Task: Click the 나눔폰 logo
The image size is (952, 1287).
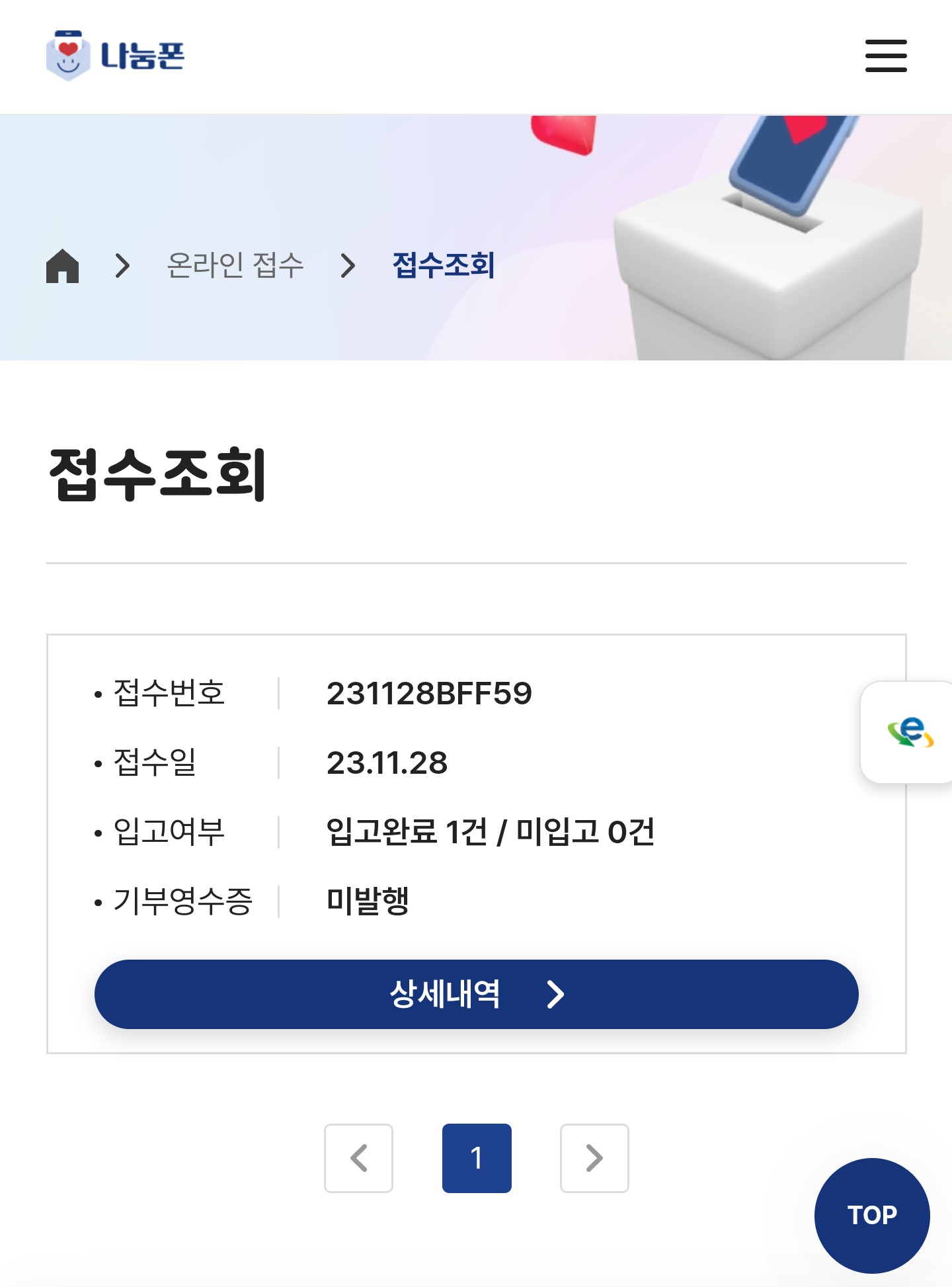Action: click(116, 56)
